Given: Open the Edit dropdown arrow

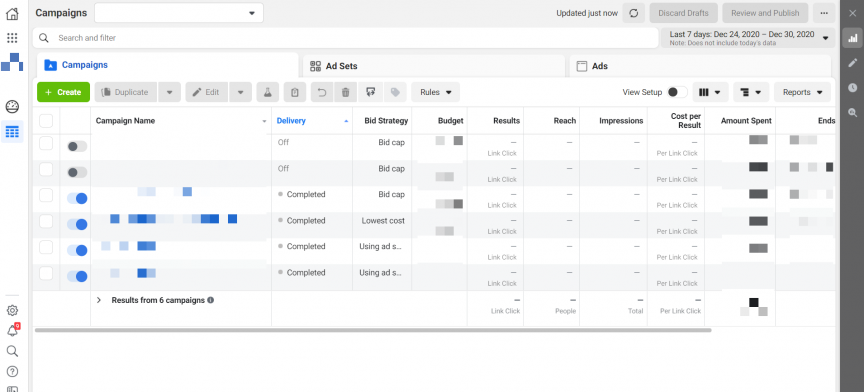Looking at the screenshot, I should coord(240,92).
